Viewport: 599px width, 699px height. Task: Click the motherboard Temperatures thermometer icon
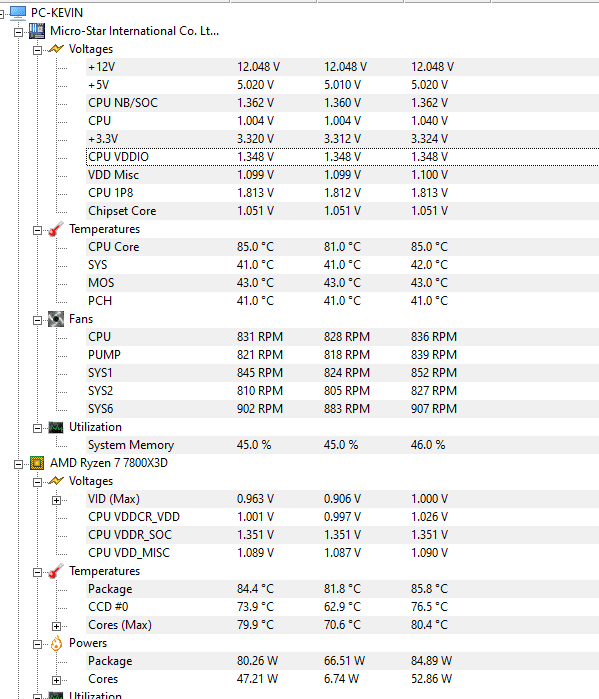click(x=56, y=229)
